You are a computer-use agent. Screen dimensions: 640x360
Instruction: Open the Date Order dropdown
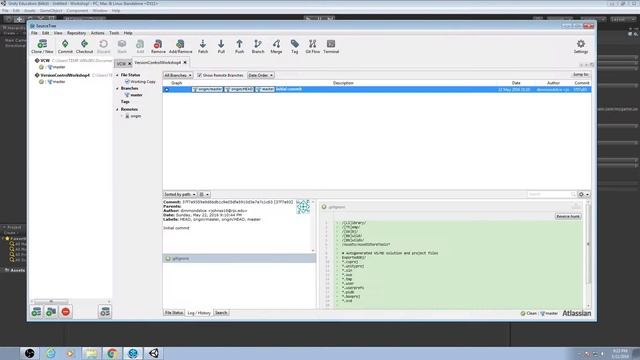tap(261, 75)
